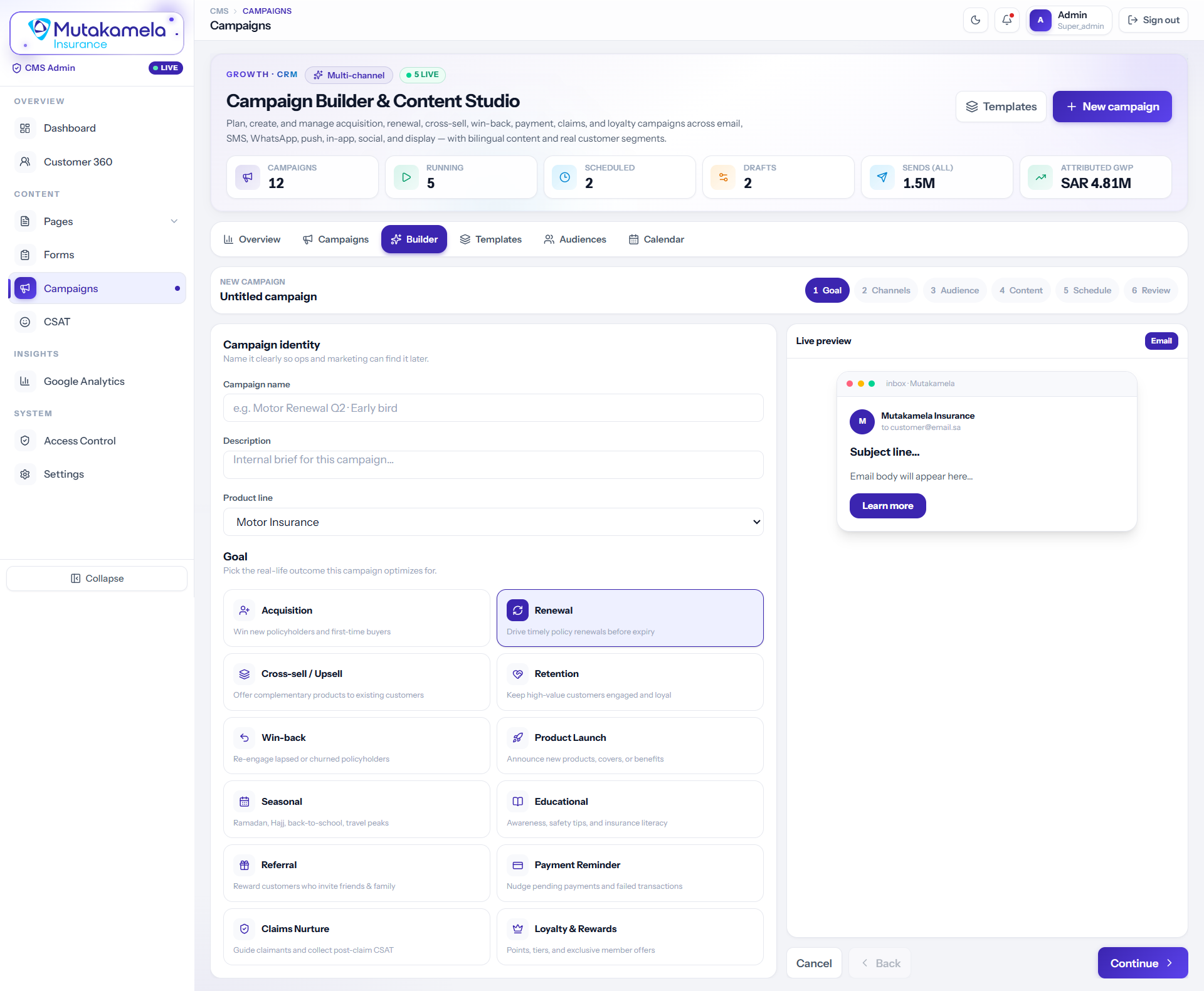
Task: Choose the Product Launch goal option
Action: tap(630, 746)
